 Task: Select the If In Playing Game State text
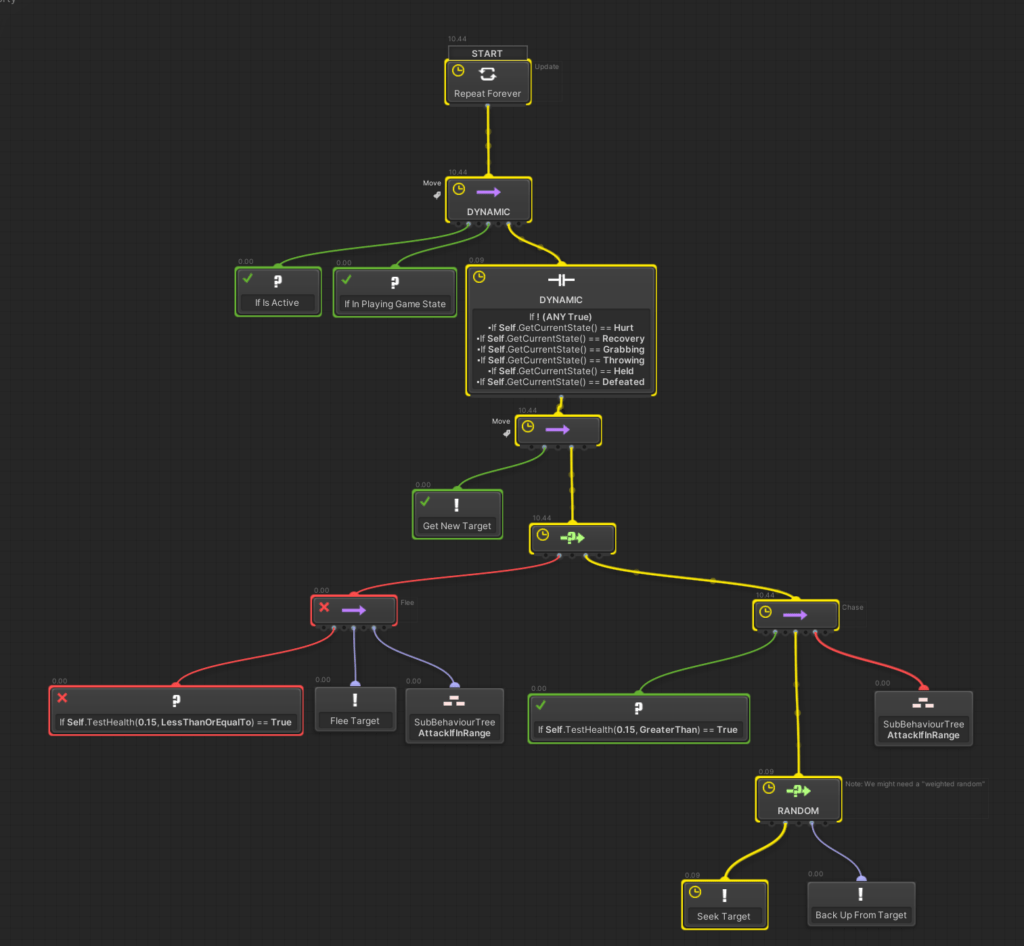394,304
